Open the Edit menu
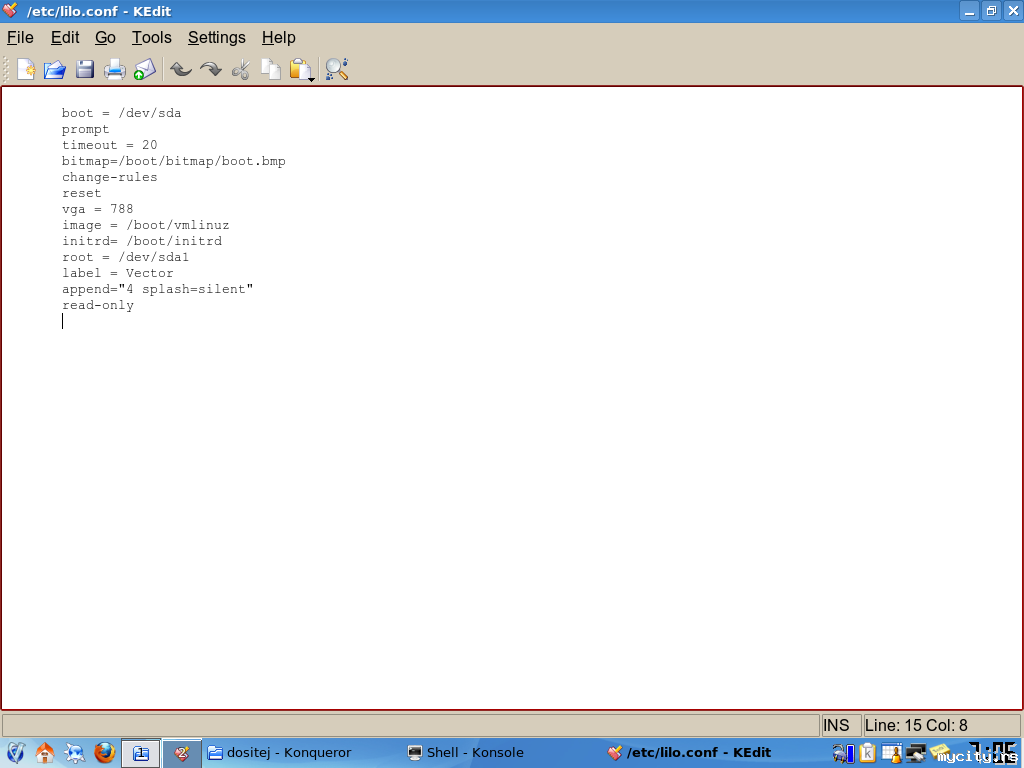Image resolution: width=1024 pixels, height=768 pixels. (x=65, y=38)
